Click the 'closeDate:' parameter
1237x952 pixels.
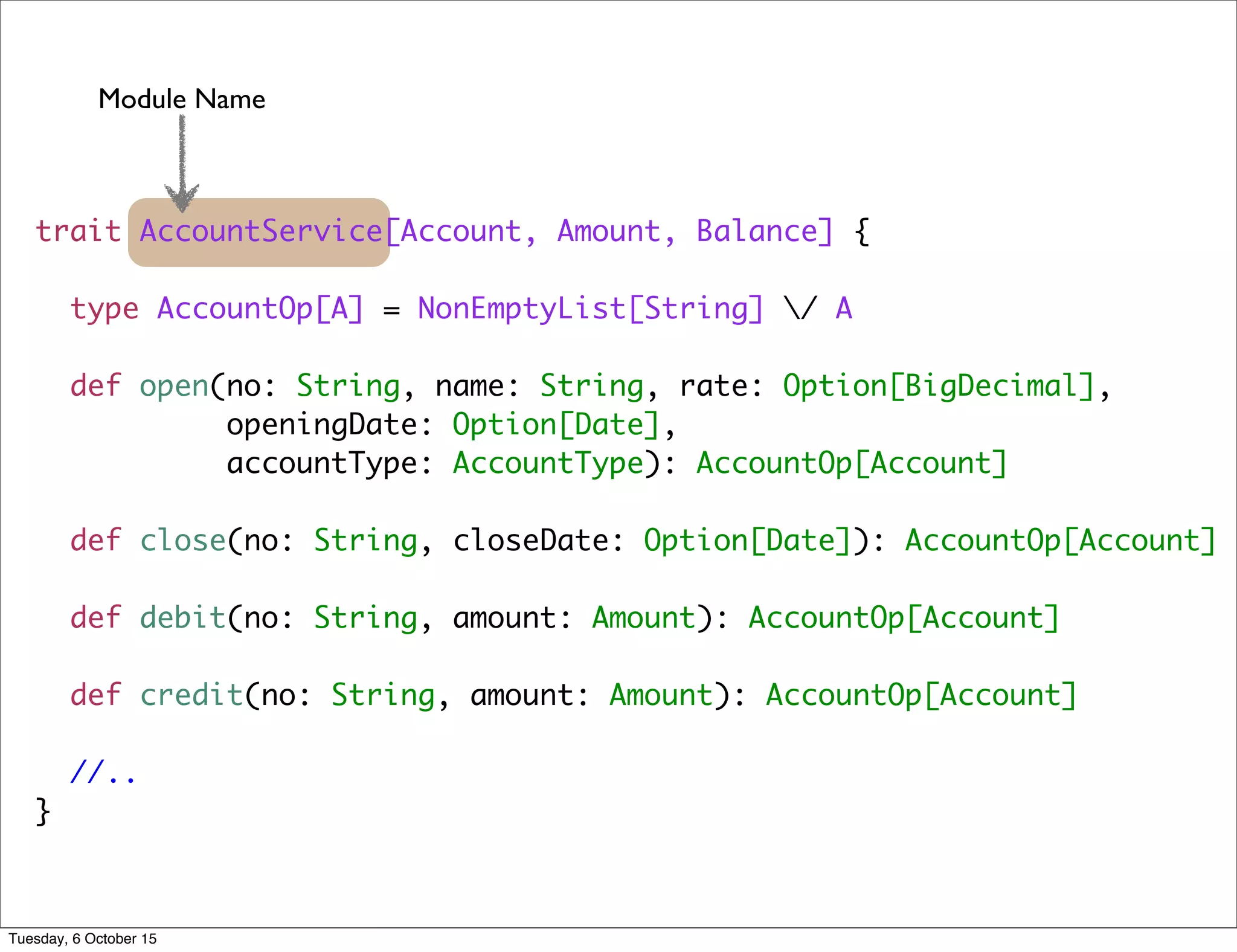point(538,540)
